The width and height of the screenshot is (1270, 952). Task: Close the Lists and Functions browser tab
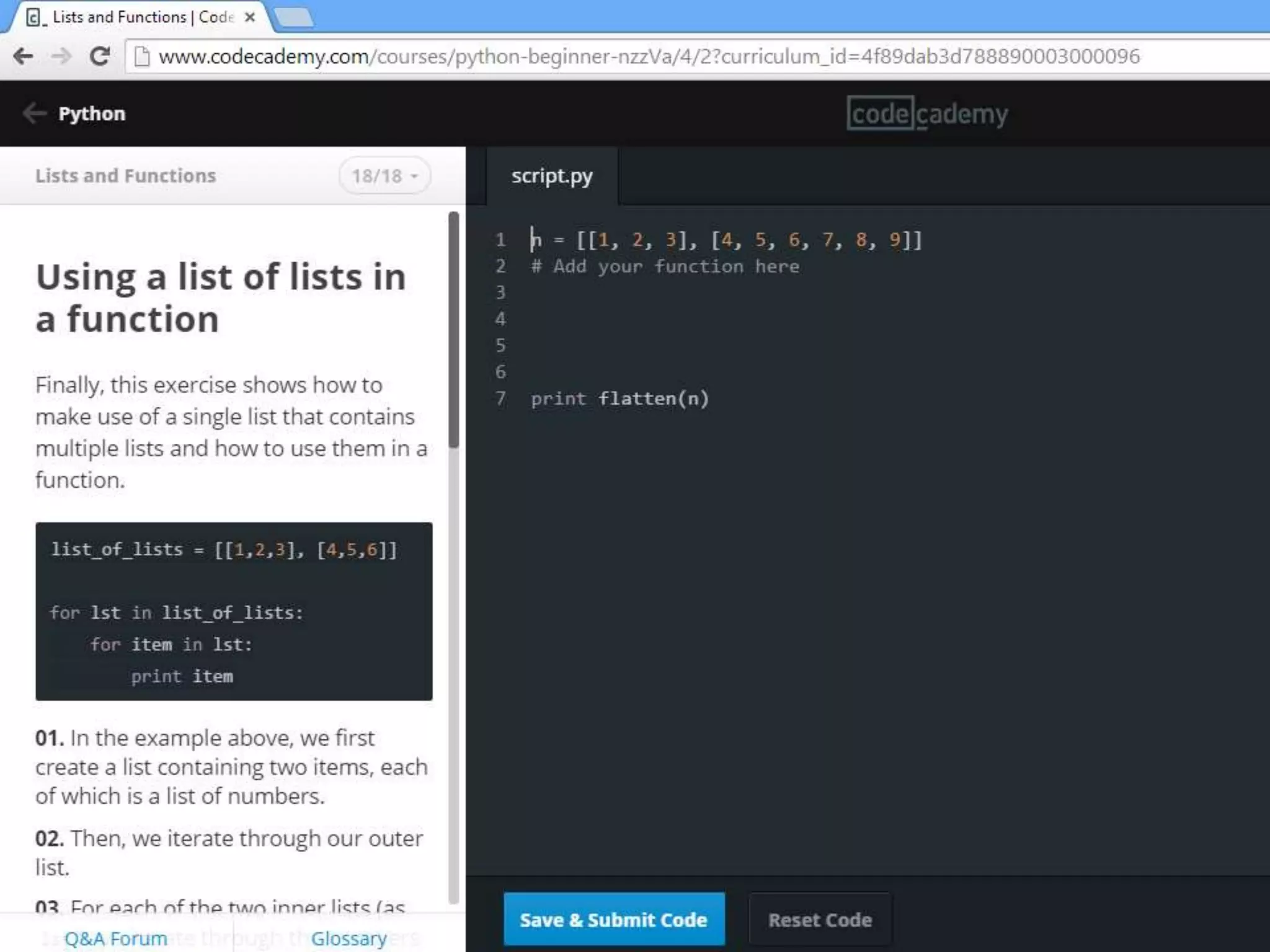tap(250, 17)
